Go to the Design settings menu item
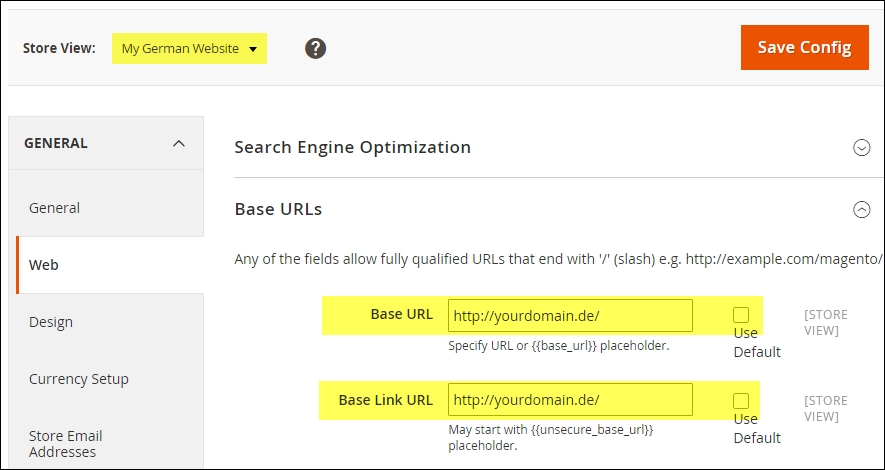885x470 pixels. point(51,322)
